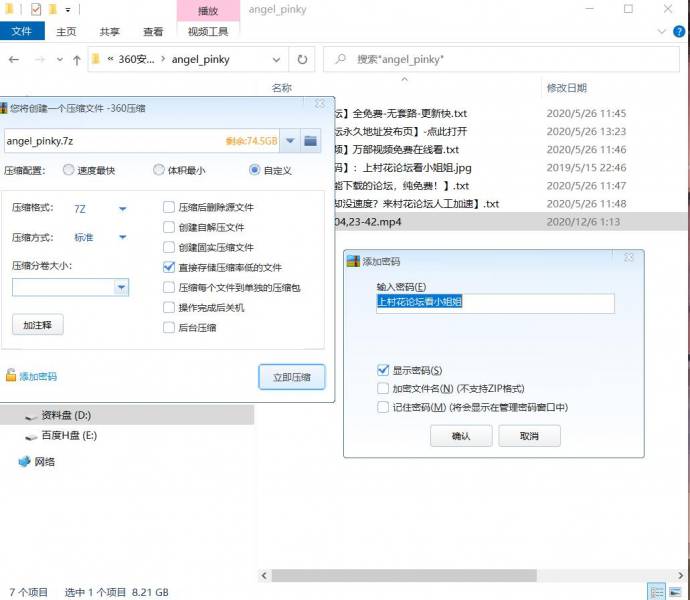Image resolution: width=690 pixels, height=600 pixels.
Task: Tick the 记住密码 checkbox
Action: (x=384, y=407)
